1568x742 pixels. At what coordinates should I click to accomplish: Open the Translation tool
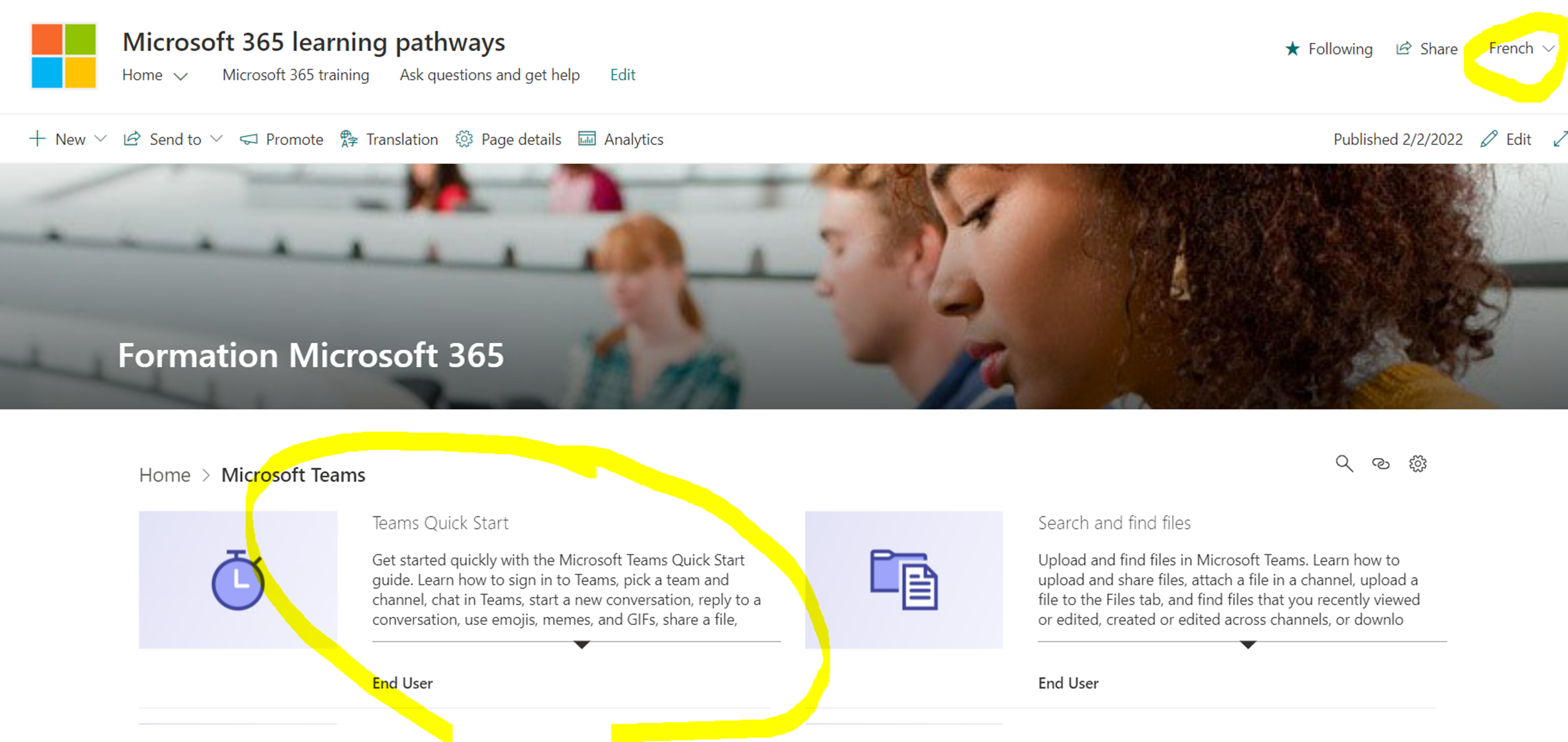(390, 139)
